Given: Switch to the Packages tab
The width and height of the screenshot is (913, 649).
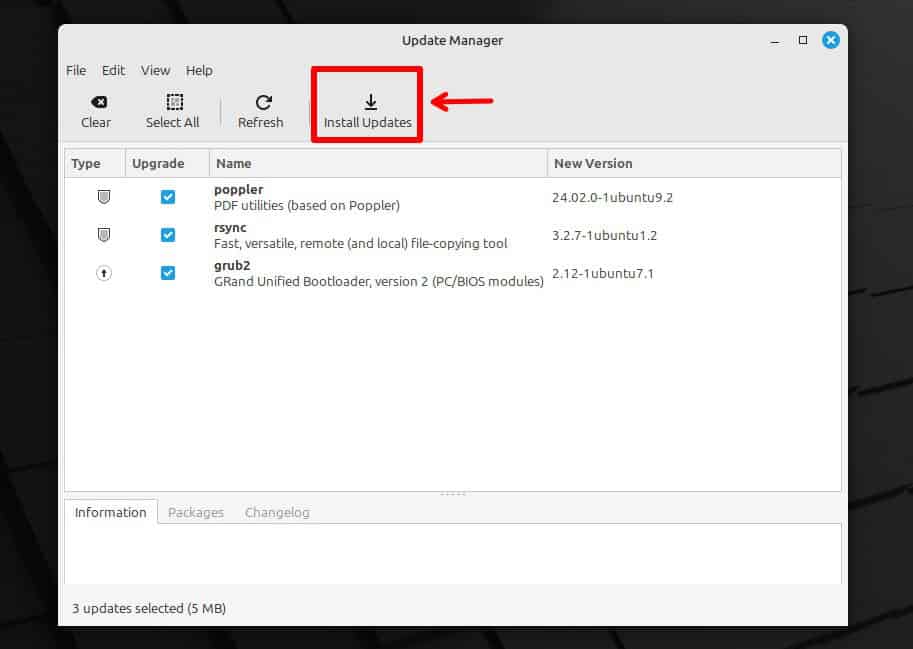Looking at the screenshot, I should pos(196,512).
